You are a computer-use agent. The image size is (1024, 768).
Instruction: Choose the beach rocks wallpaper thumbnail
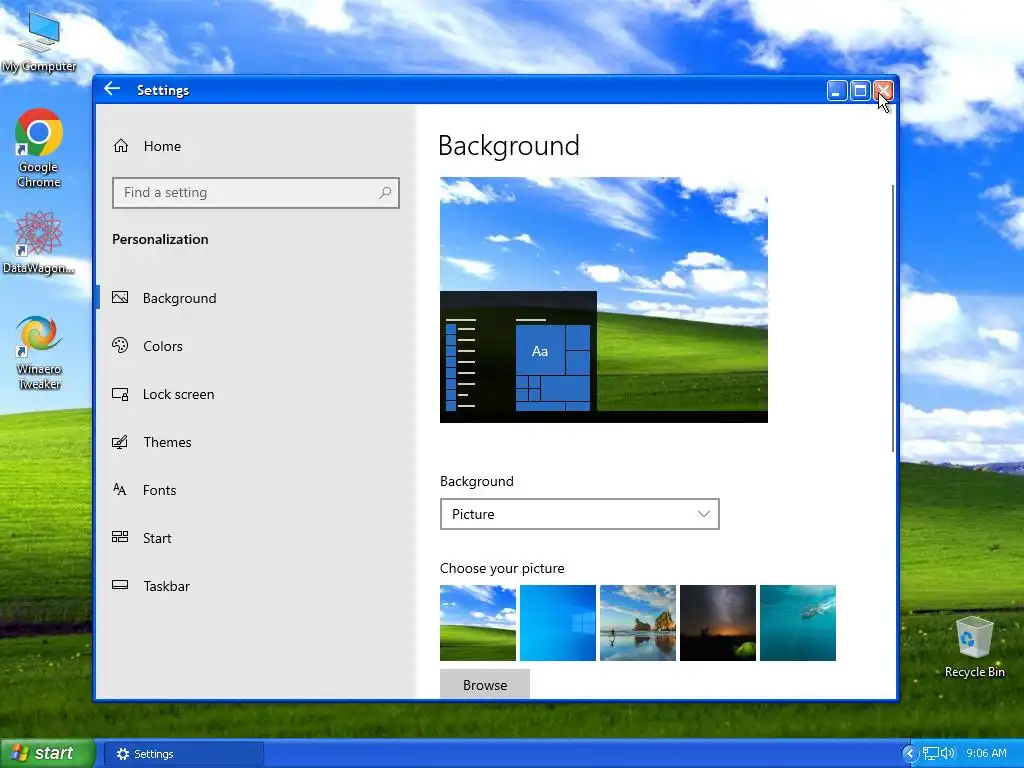click(x=638, y=623)
